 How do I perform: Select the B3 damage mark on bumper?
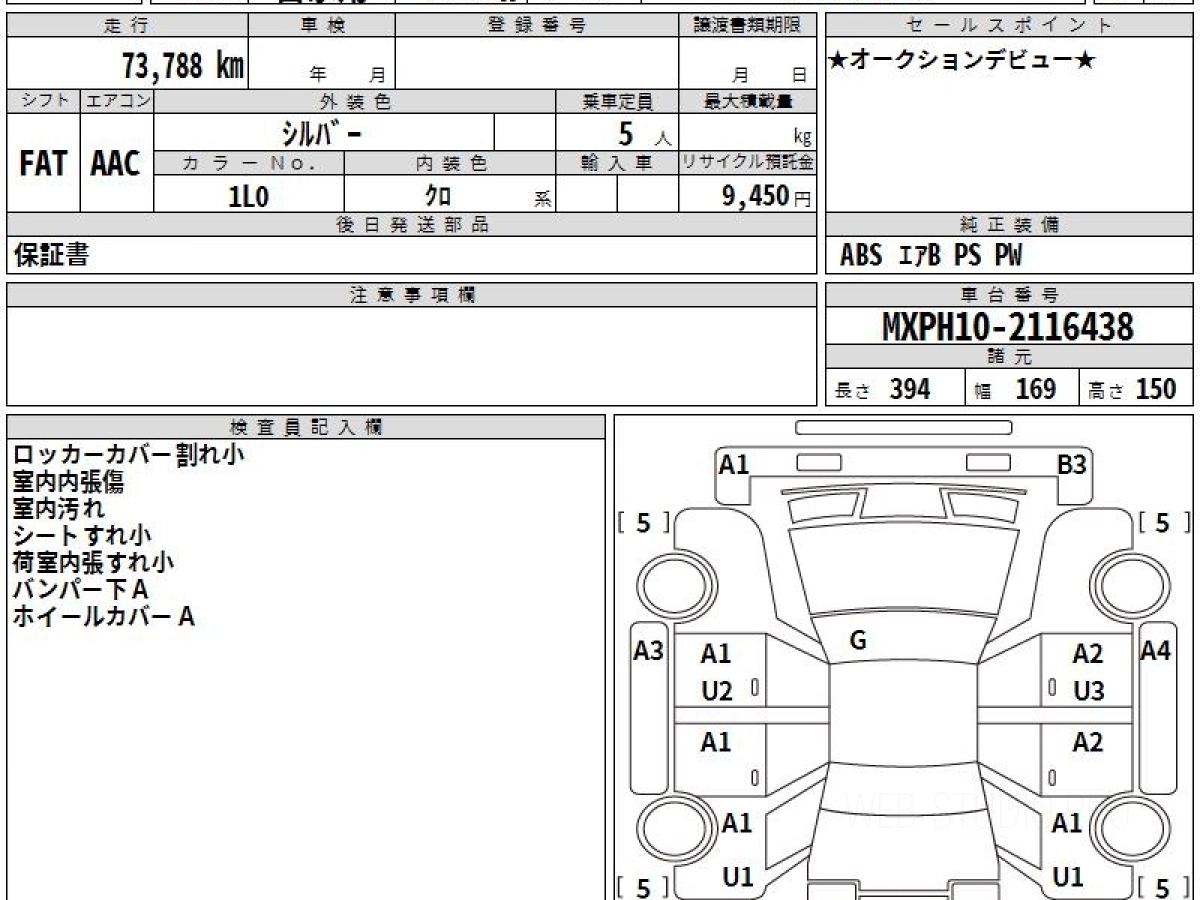[1072, 465]
